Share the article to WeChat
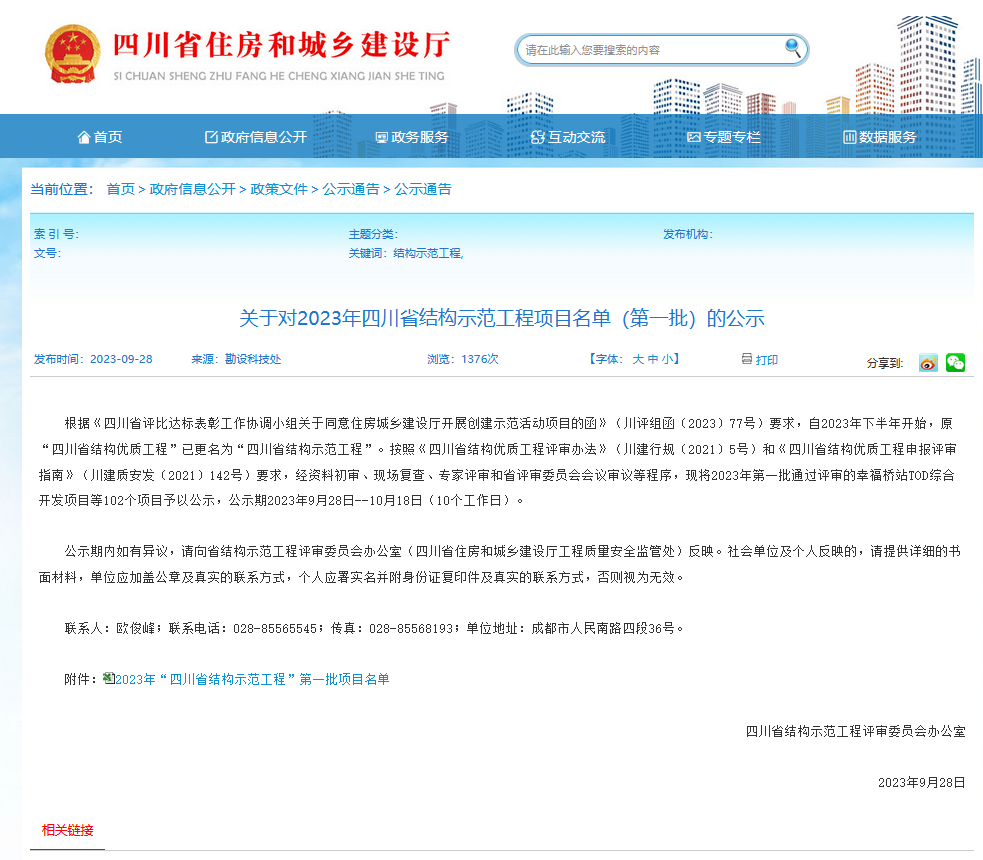Screen dimensions: 983x860 [x=955, y=362]
